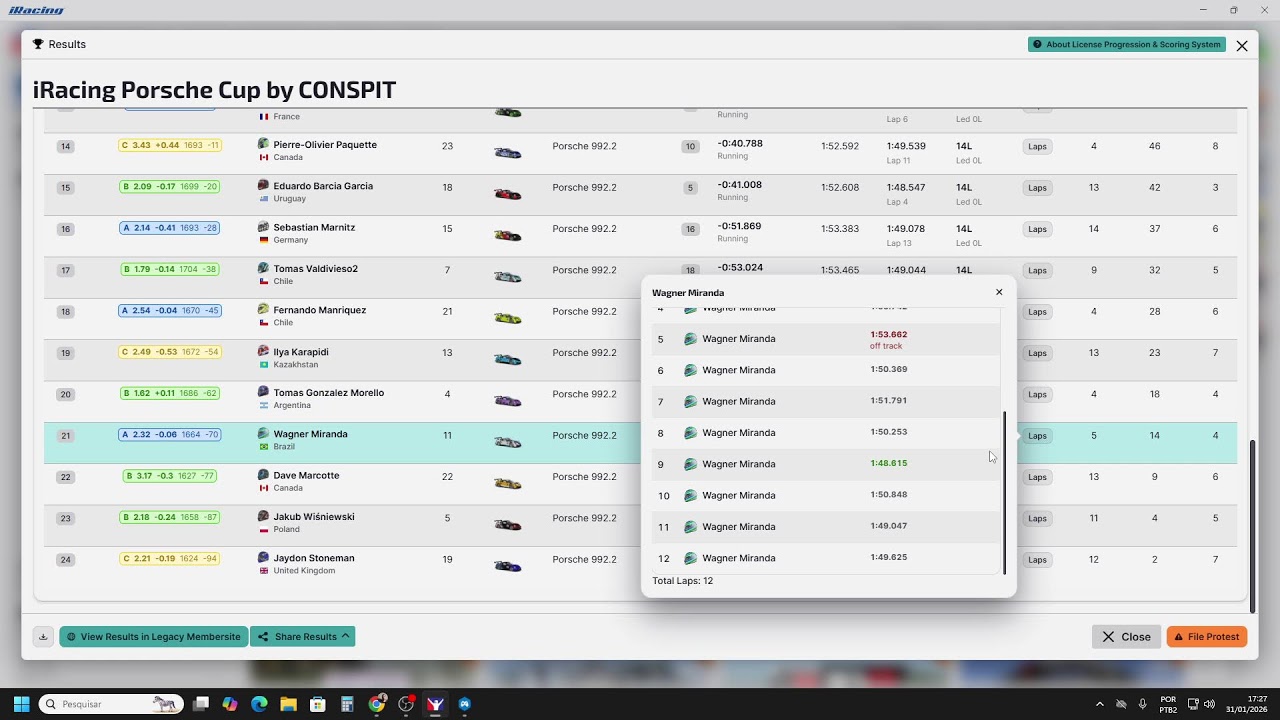Click Dave Marcotte driver name
This screenshot has width=1280, height=720.
(x=306, y=475)
